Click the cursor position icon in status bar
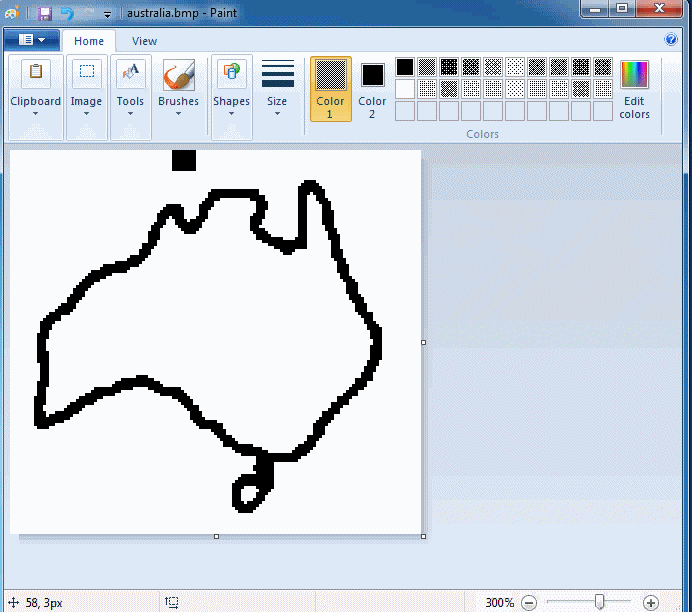 (x=13, y=602)
